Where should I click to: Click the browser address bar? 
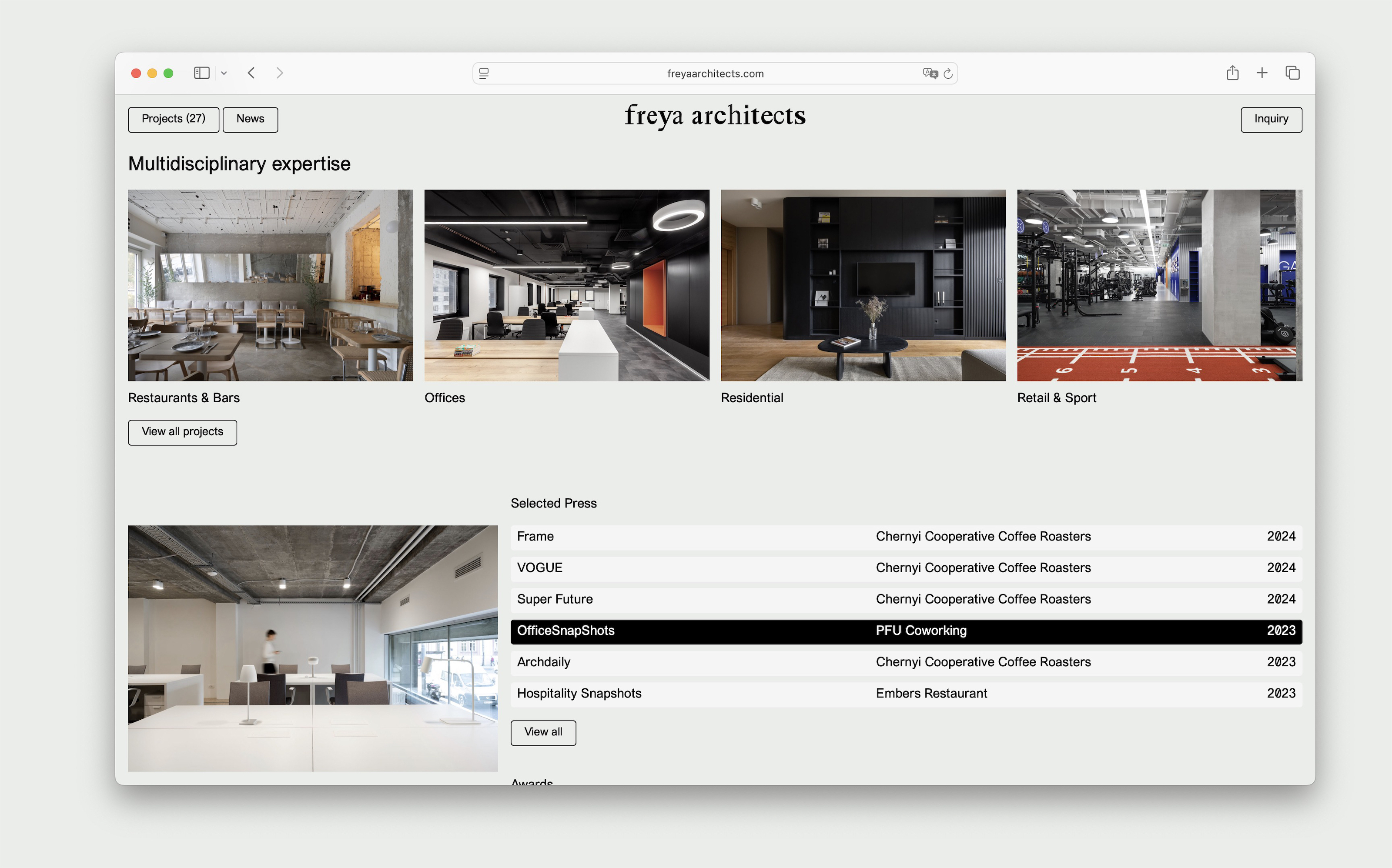coord(715,73)
